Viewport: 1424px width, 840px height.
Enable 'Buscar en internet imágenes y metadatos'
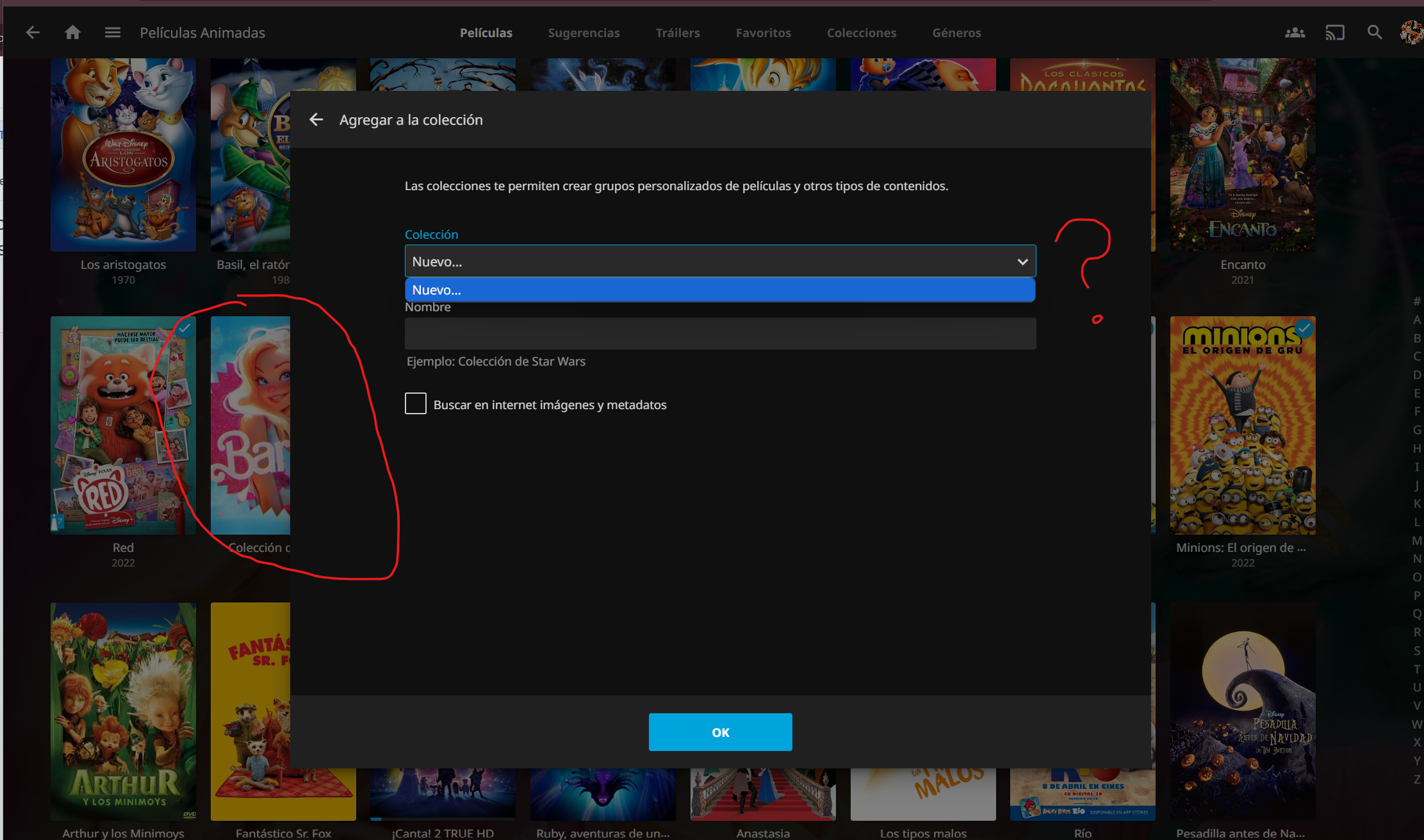[416, 404]
